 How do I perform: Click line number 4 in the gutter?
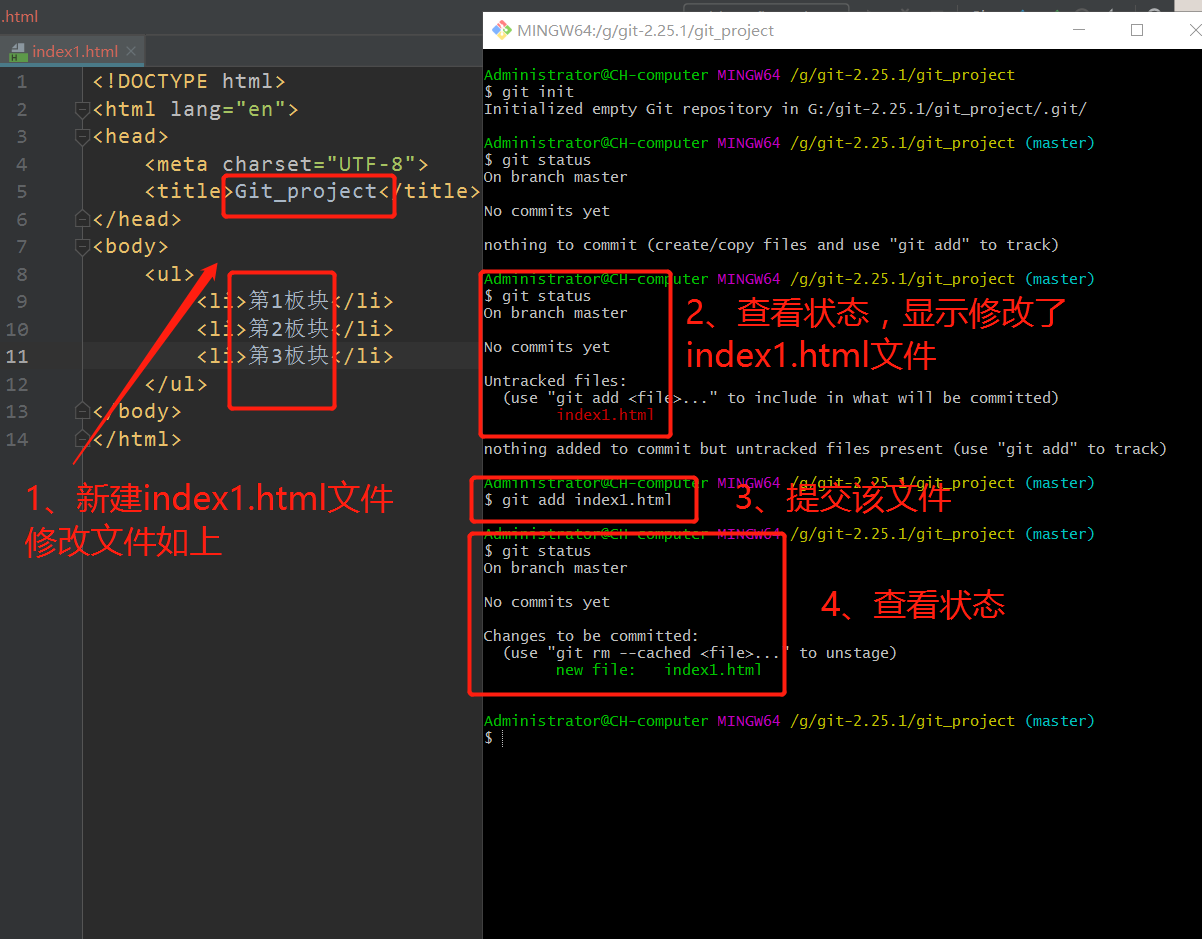pyautogui.click(x=22, y=164)
